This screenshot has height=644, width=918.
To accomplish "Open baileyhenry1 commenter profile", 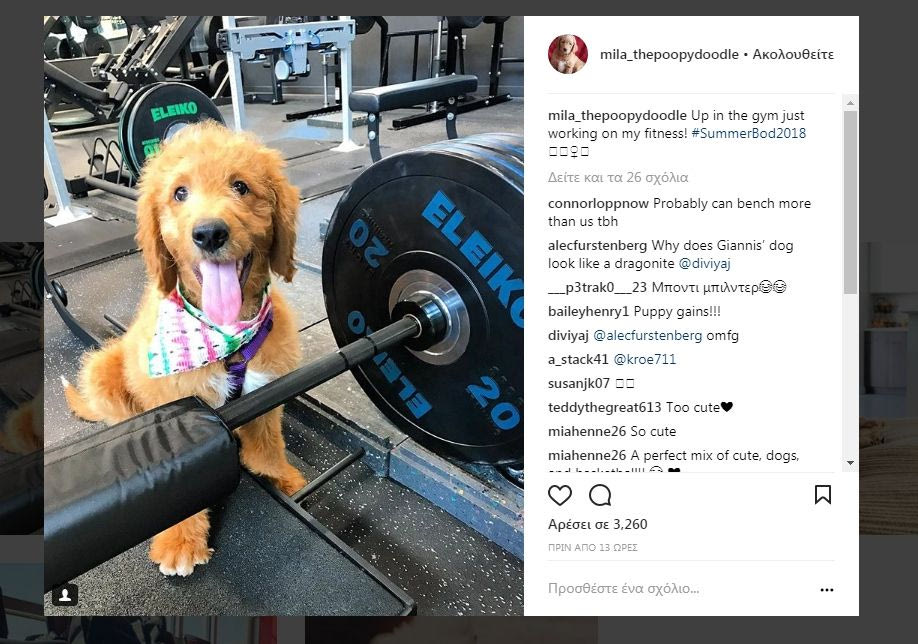I will click(588, 311).
